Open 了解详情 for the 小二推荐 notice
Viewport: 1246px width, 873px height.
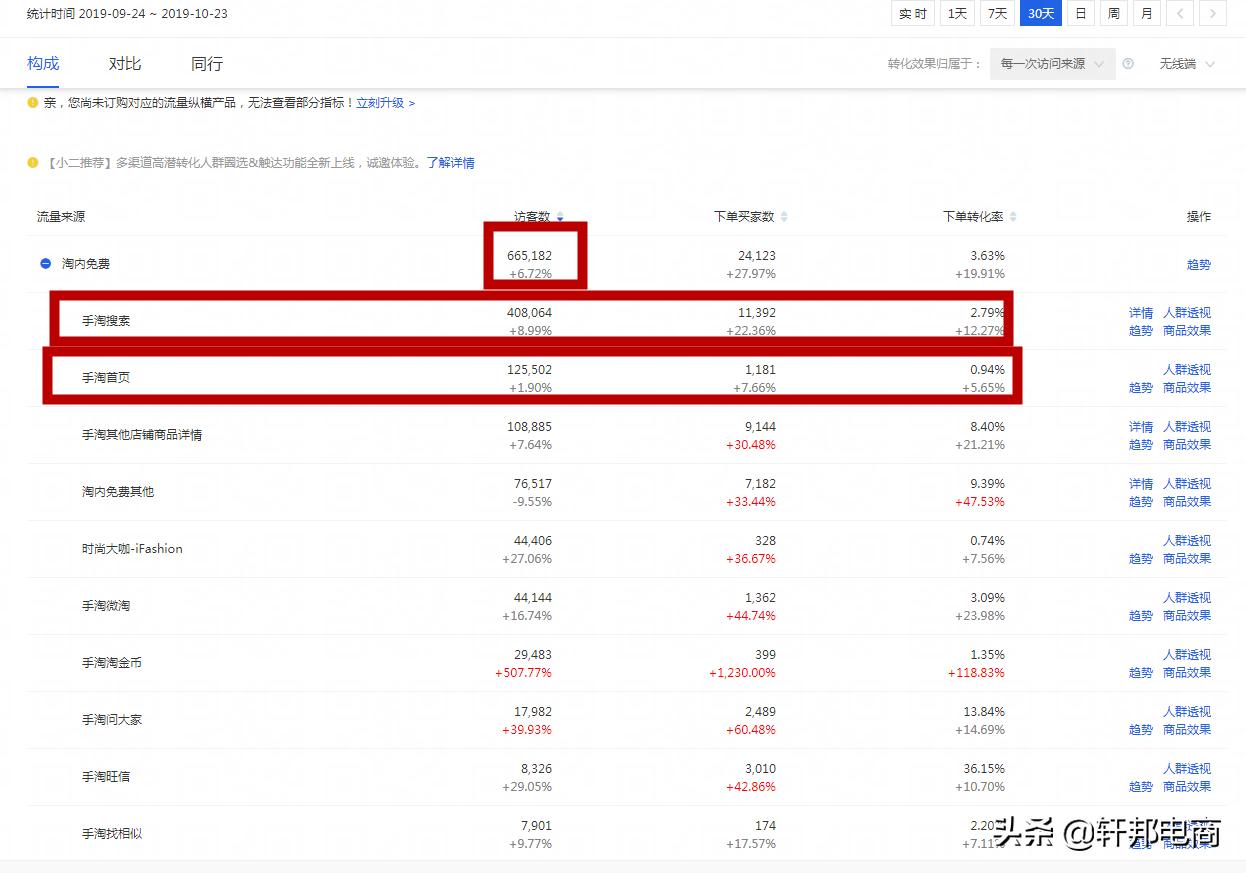click(450, 162)
